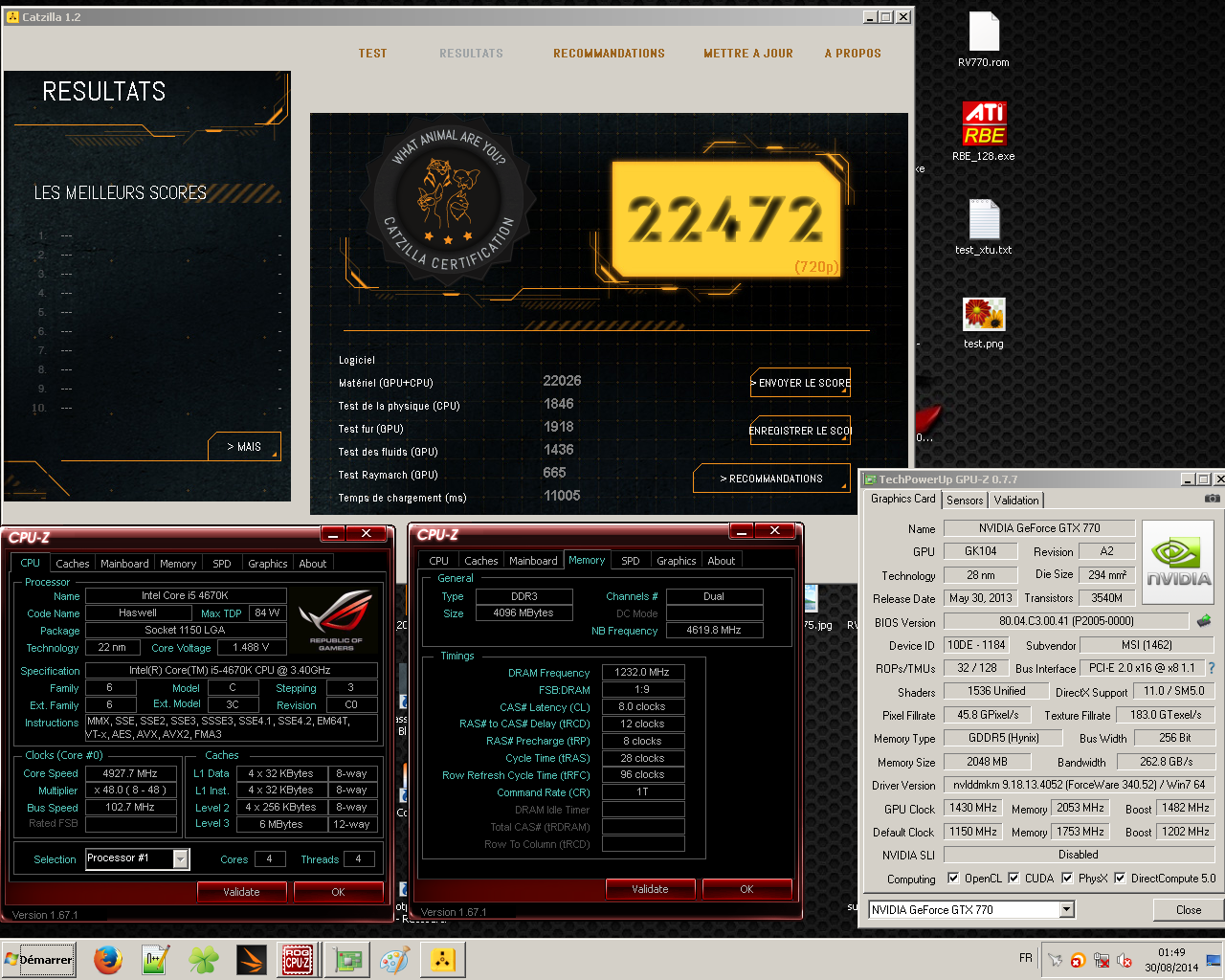Click the NVIDIA logo in GPU-Z
The image size is (1225, 980).
tap(1178, 562)
